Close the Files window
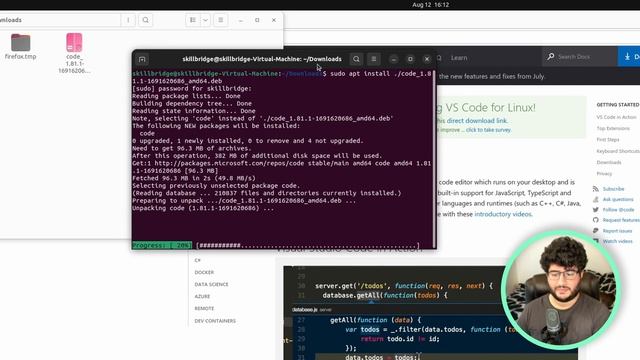Screen dimensions: 640x360 [x=274, y=20]
